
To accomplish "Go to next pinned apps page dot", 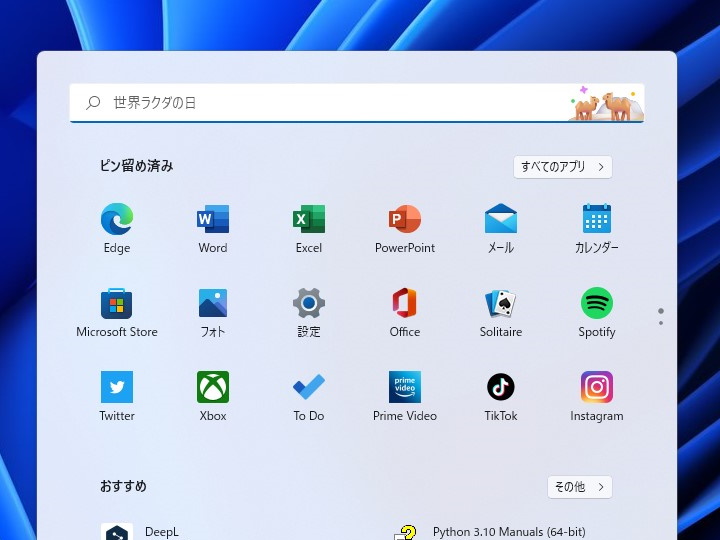I will tap(661, 323).
